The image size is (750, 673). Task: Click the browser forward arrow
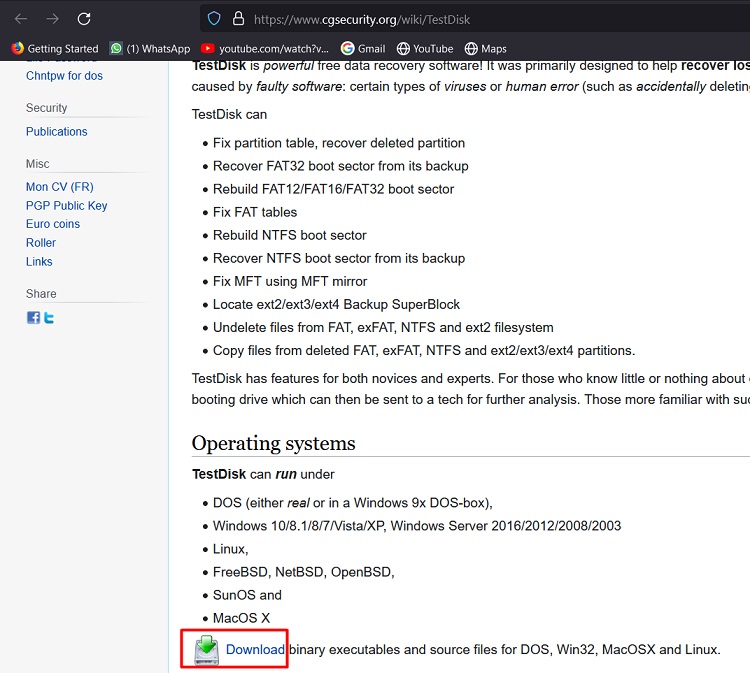tap(52, 19)
